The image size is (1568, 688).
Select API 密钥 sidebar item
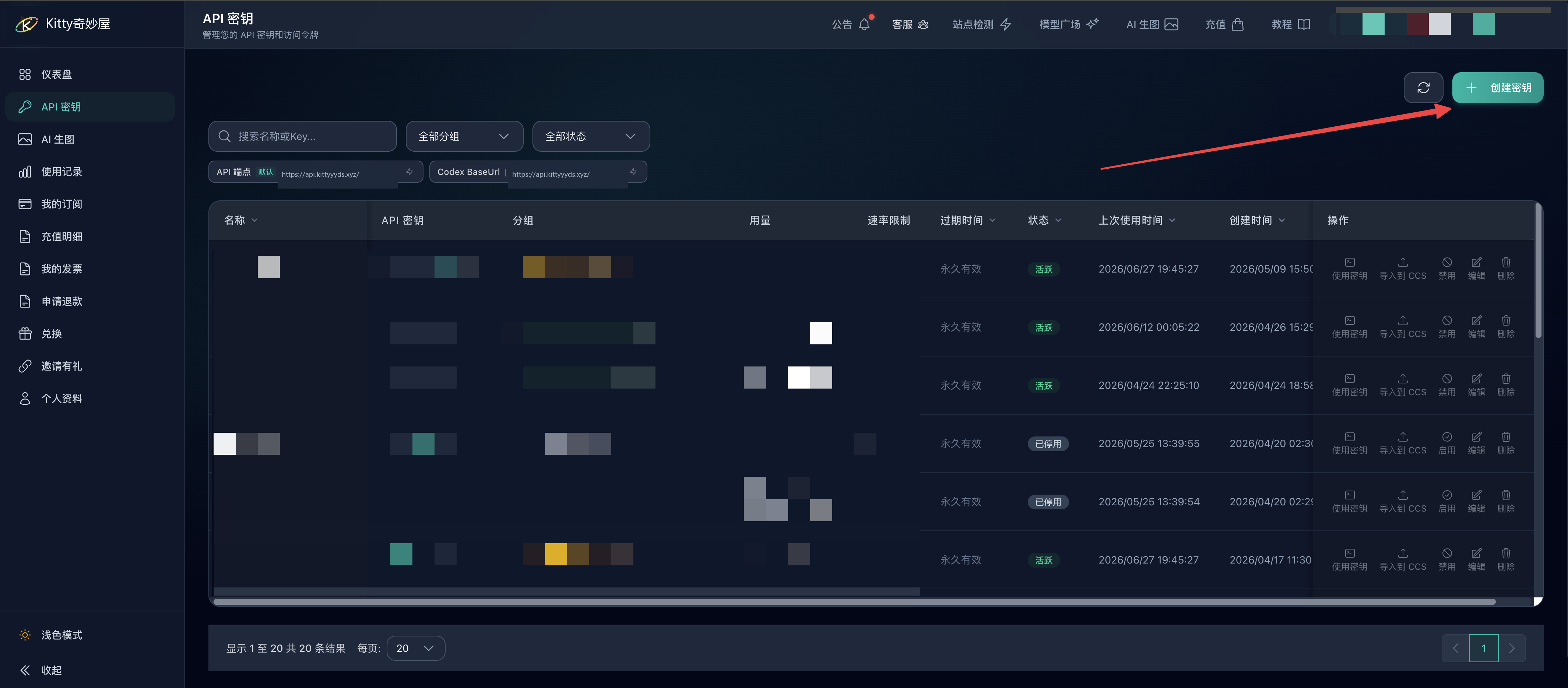(x=90, y=106)
